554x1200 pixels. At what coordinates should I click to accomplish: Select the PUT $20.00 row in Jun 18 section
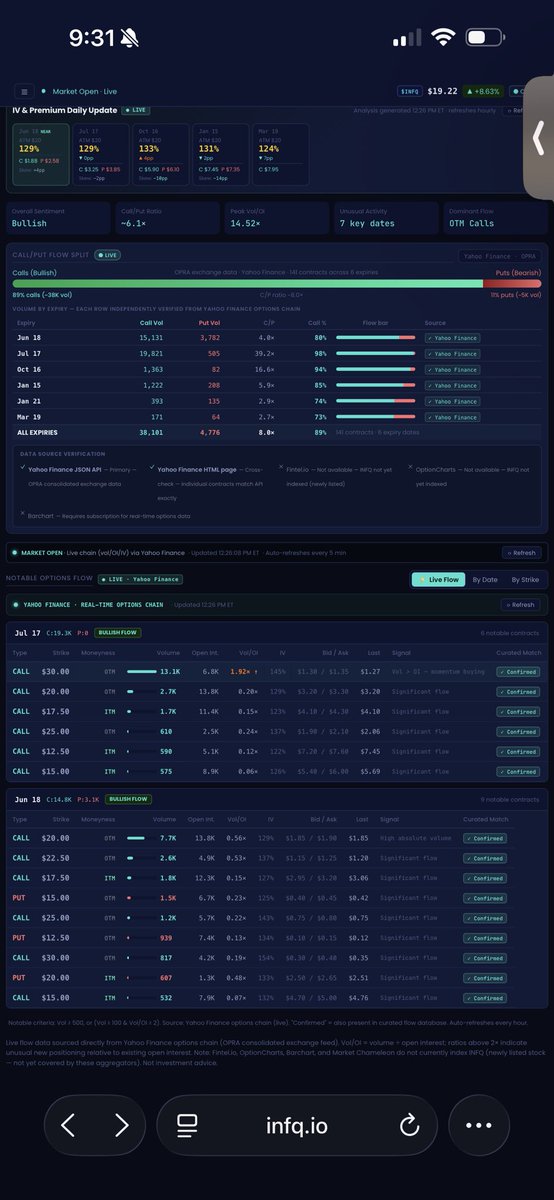[277, 978]
